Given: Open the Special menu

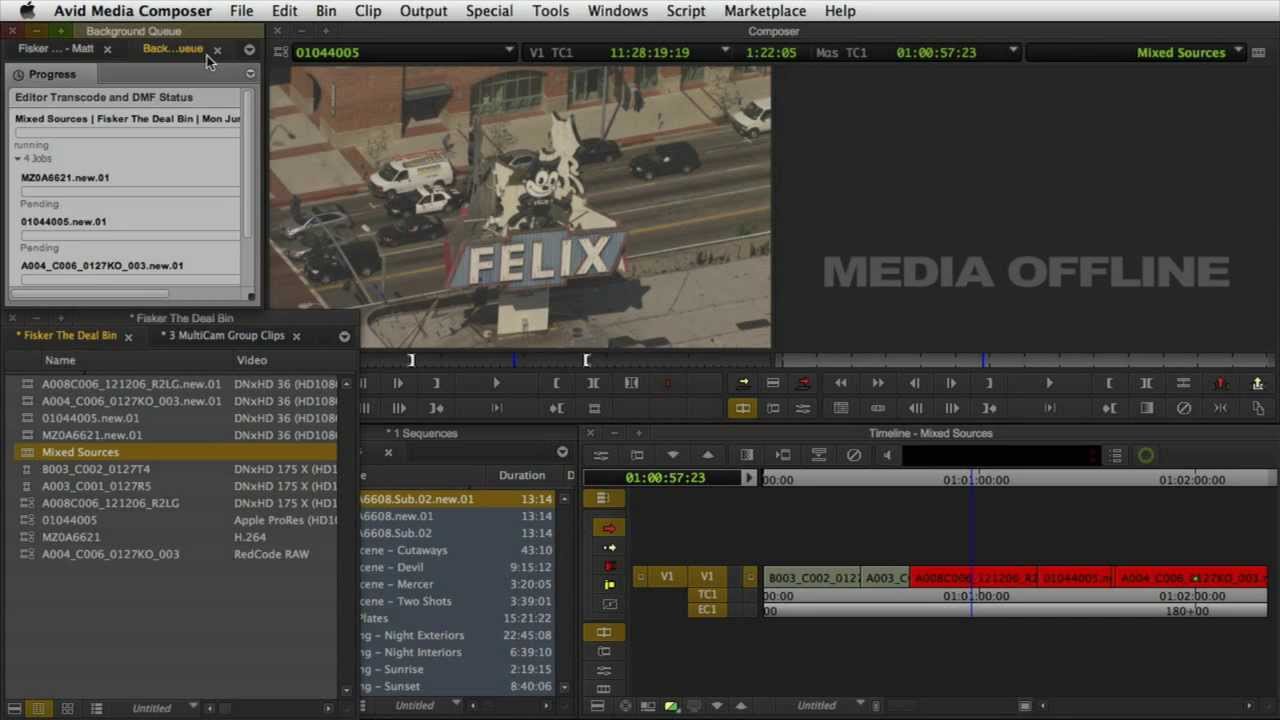Looking at the screenshot, I should pyautogui.click(x=490, y=11).
